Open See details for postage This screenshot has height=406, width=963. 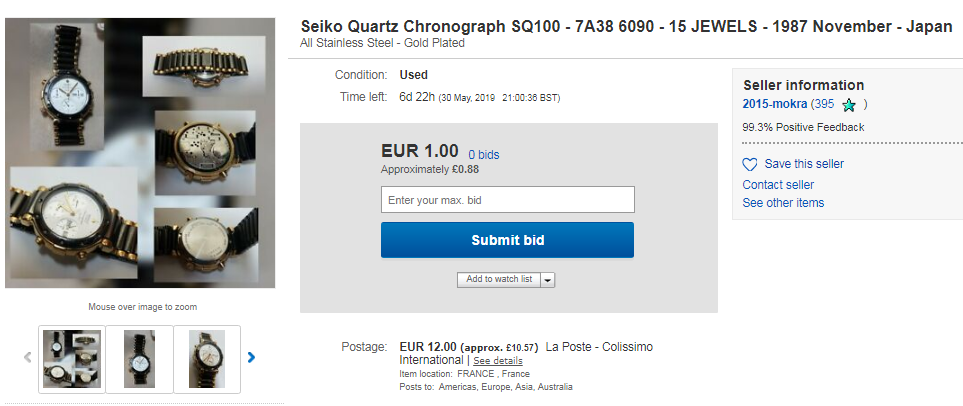pyautogui.click(x=497, y=361)
